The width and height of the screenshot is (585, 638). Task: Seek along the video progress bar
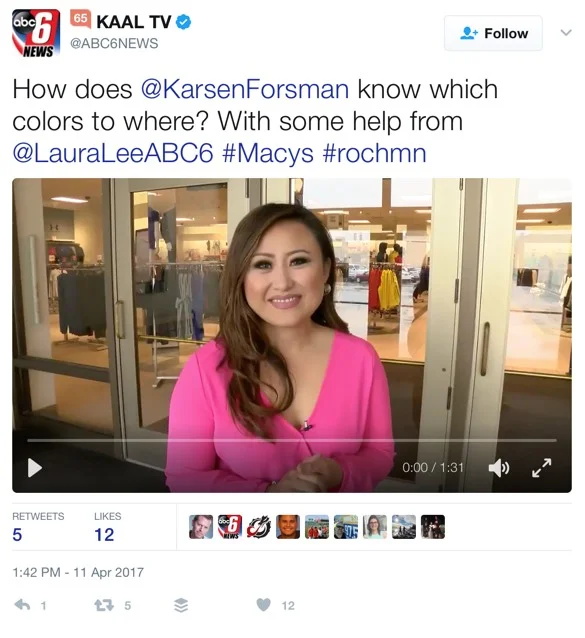coord(292,440)
